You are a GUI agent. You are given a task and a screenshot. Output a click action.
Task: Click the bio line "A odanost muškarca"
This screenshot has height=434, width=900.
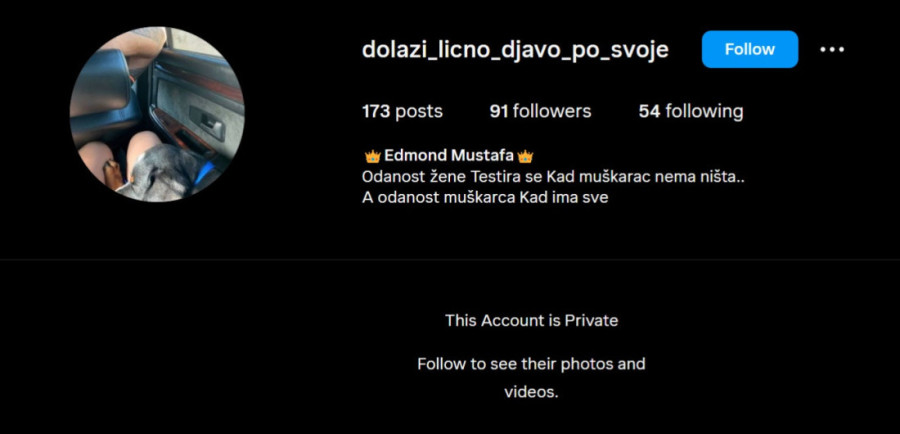485,197
